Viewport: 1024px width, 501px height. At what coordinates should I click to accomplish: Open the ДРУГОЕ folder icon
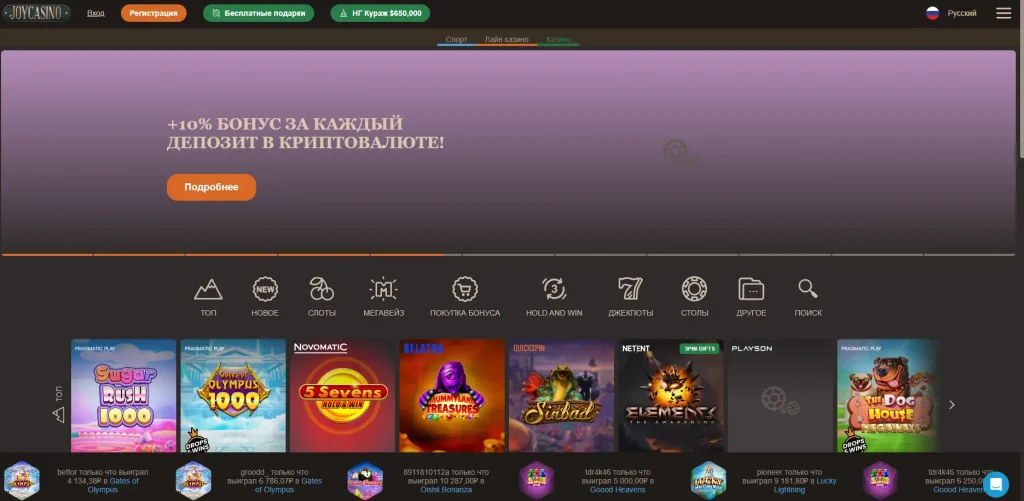point(751,289)
